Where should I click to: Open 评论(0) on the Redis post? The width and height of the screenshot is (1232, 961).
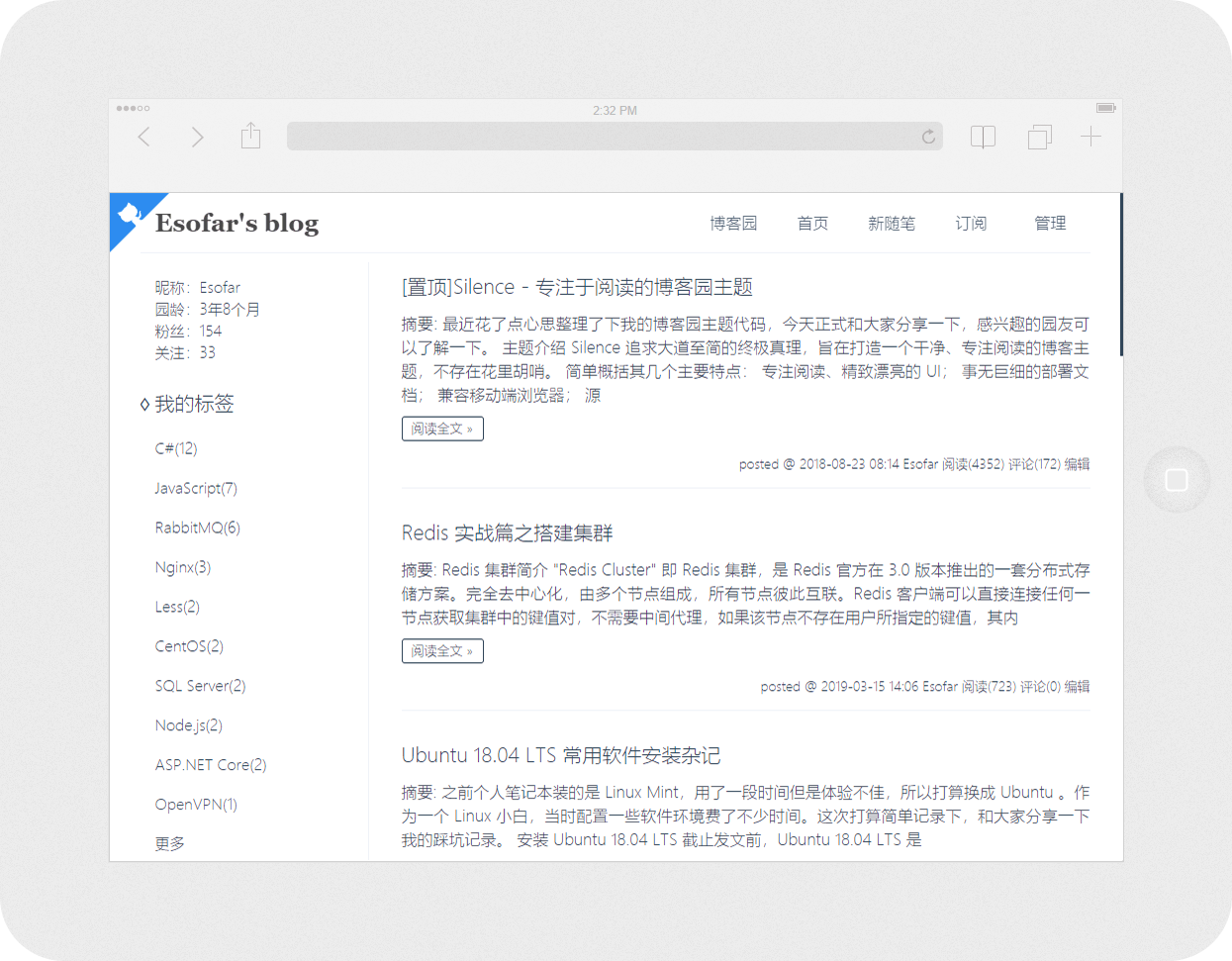click(1040, 687)
